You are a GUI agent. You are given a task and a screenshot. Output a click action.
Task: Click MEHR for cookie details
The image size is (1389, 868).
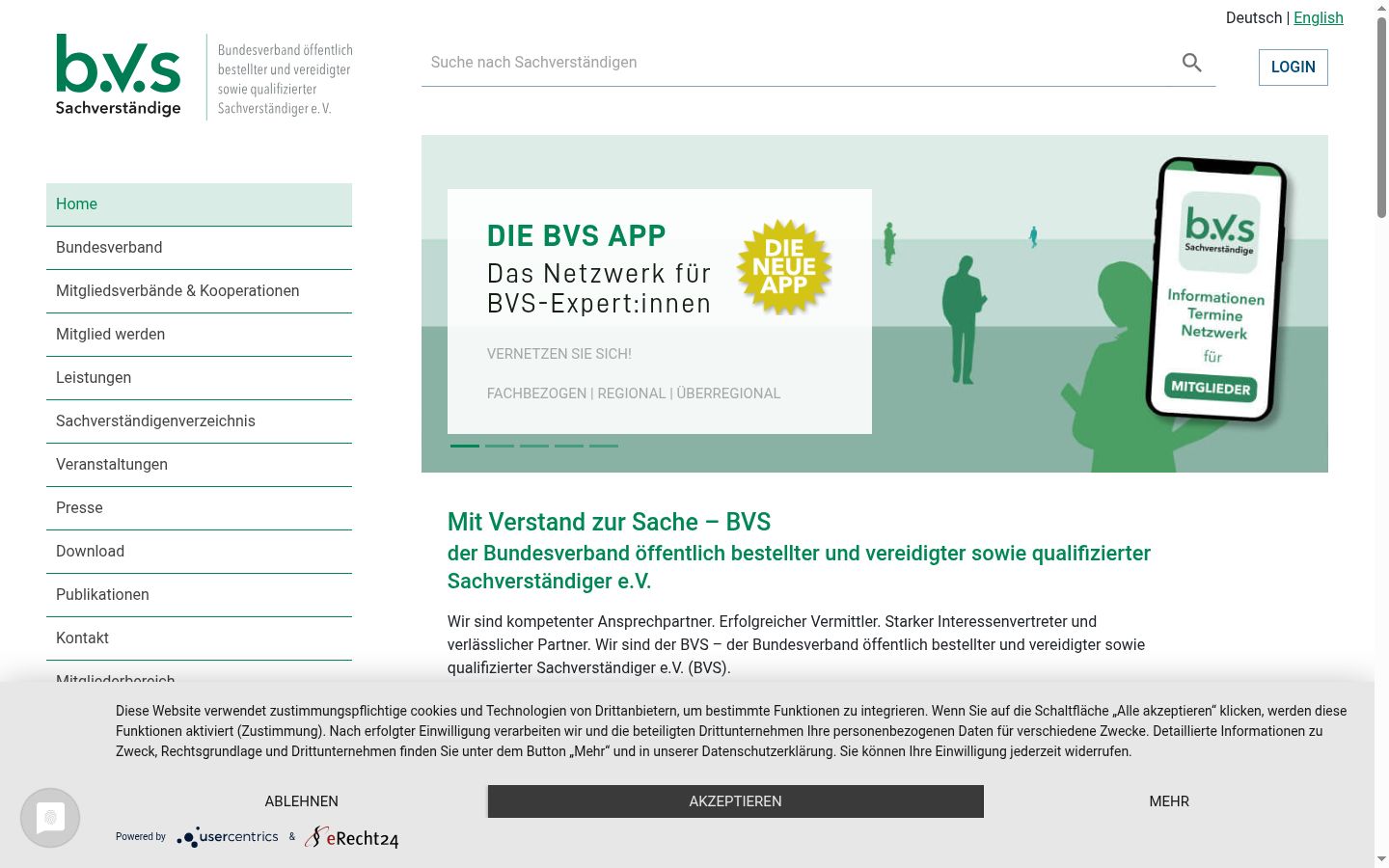click(x=1169, y=801)
